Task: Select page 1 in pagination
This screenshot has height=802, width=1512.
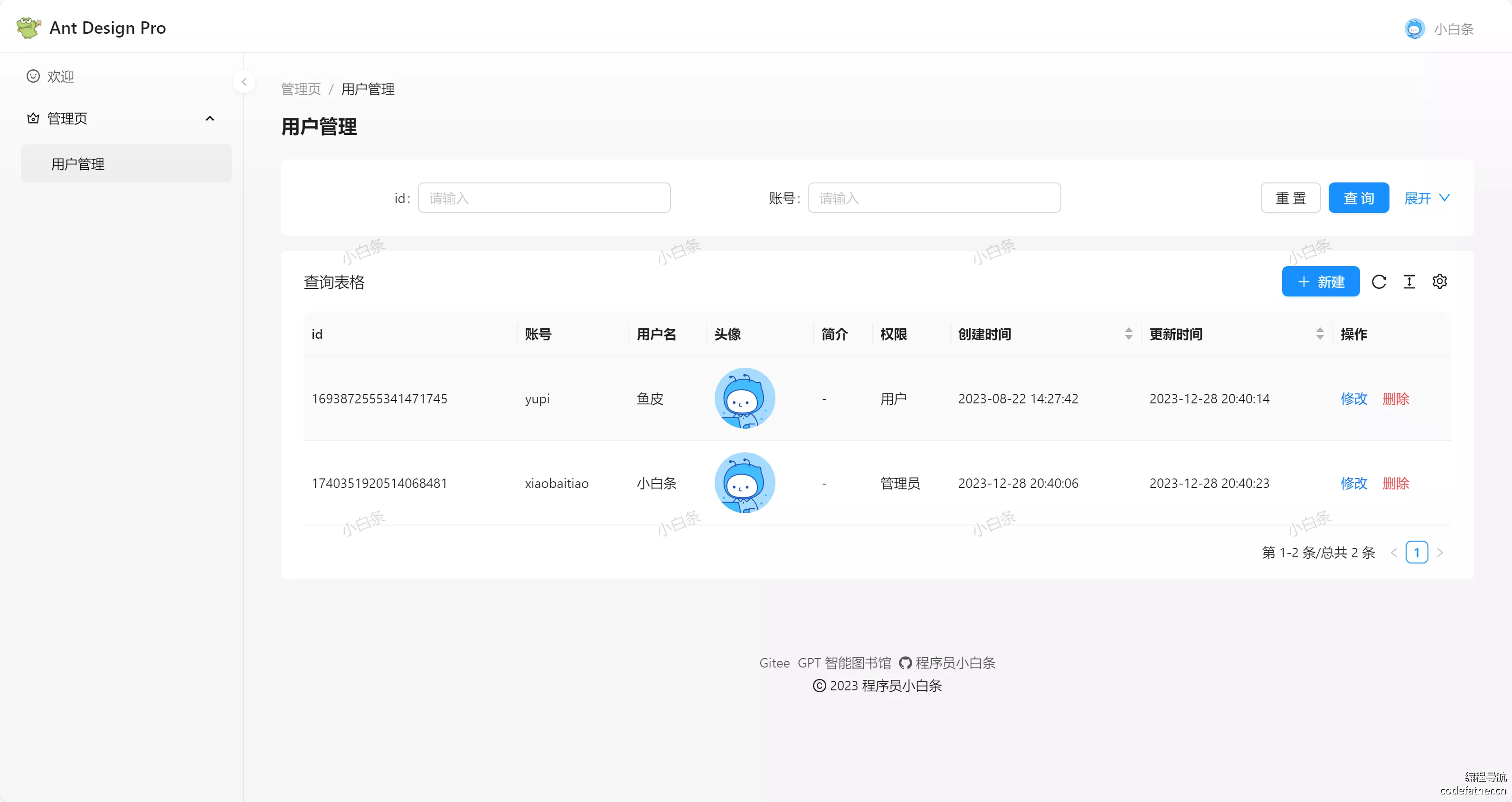Action: 1417,553
